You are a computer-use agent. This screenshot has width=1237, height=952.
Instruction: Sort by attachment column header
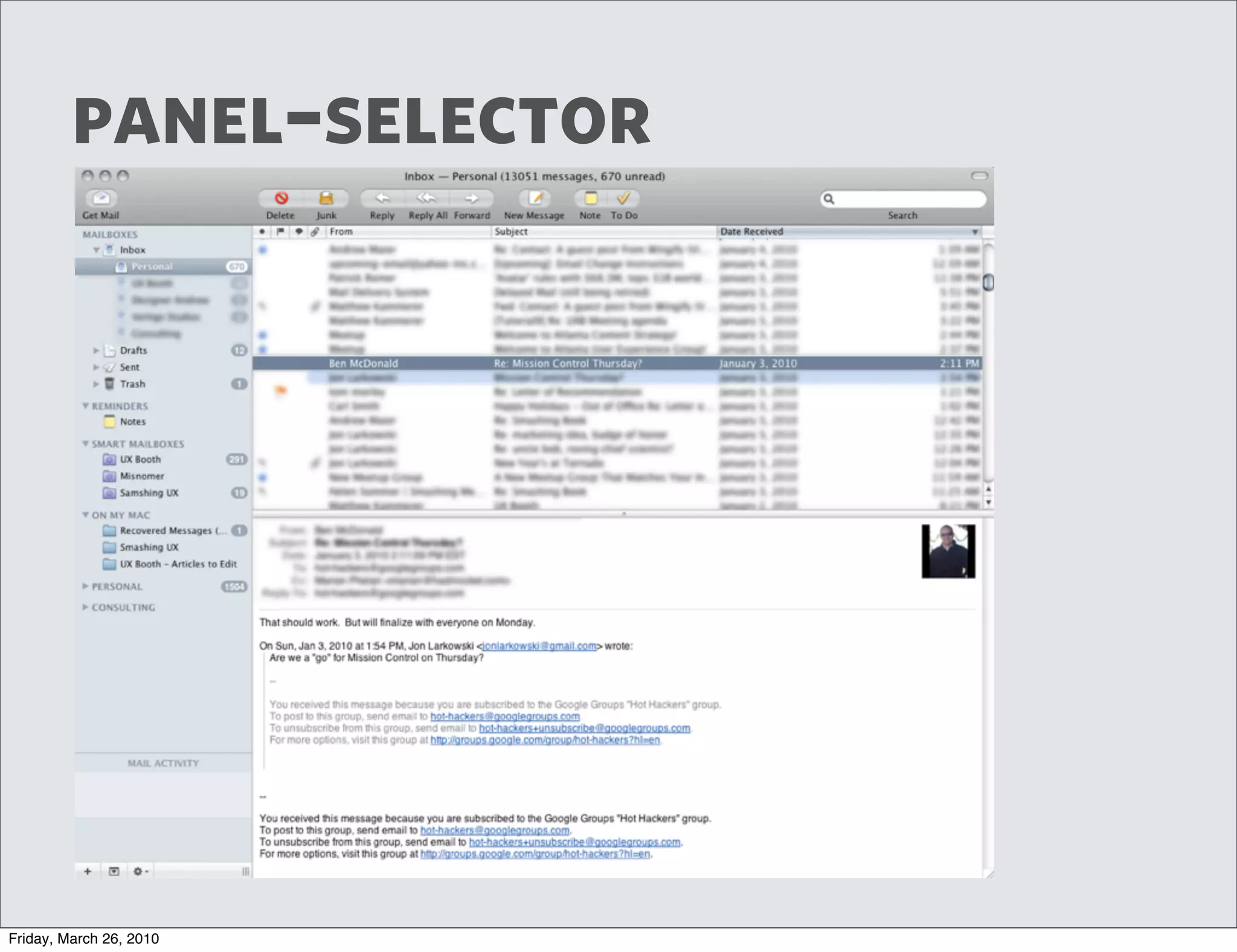(315, 231)
